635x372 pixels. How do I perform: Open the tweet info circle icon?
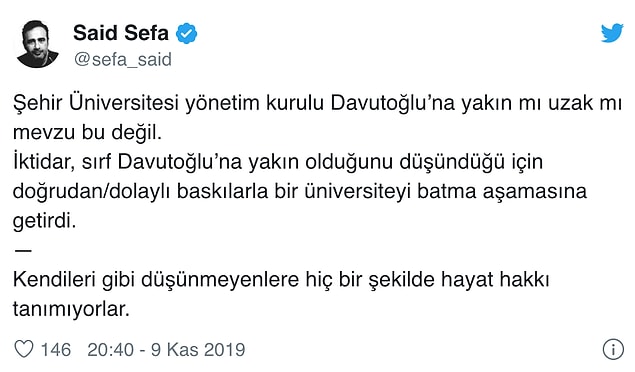613,349
